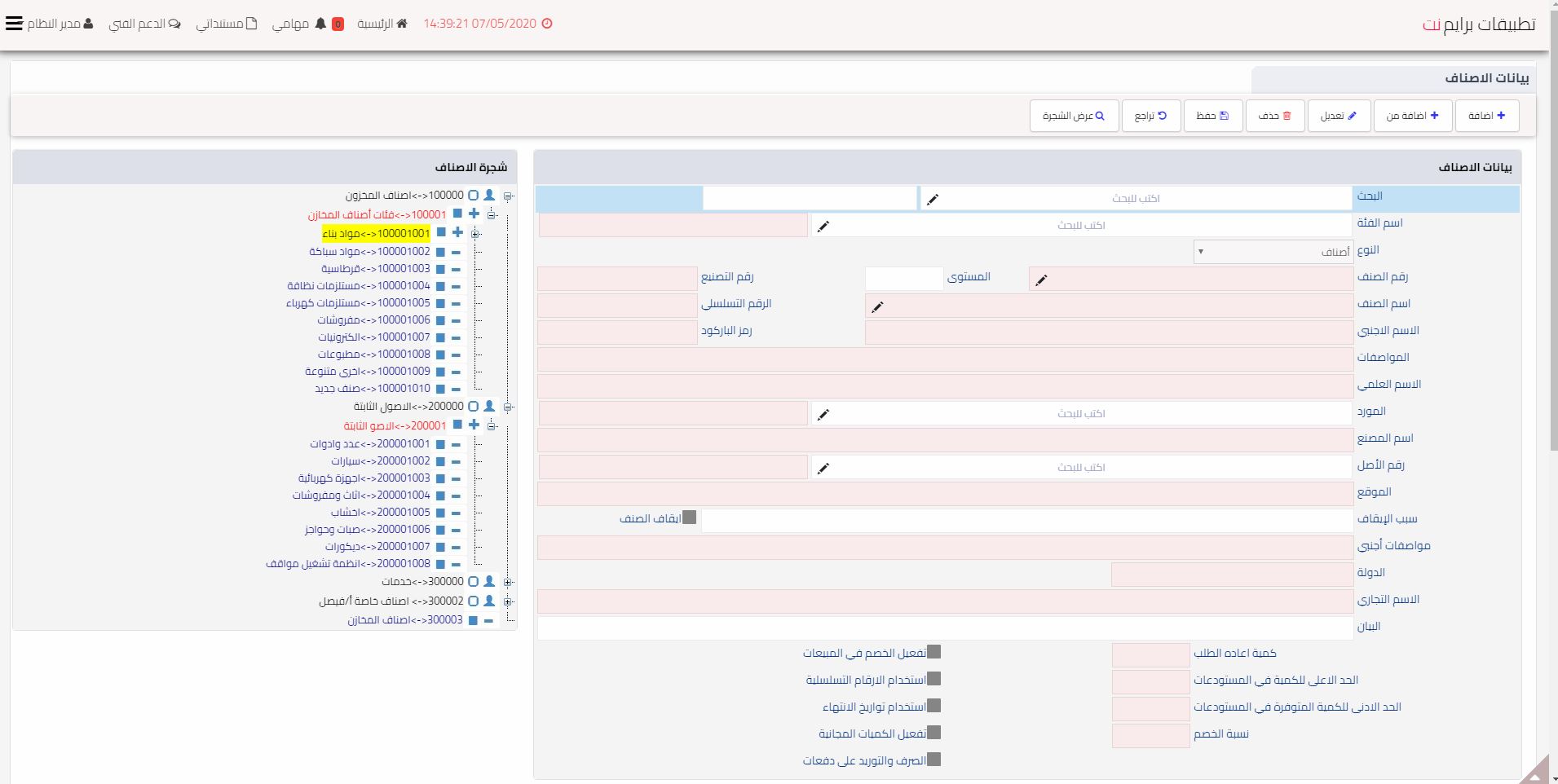Click the hamburger menu icon
The width and height of the screenshot is (1558, 784).
click(x=14, y=24)
